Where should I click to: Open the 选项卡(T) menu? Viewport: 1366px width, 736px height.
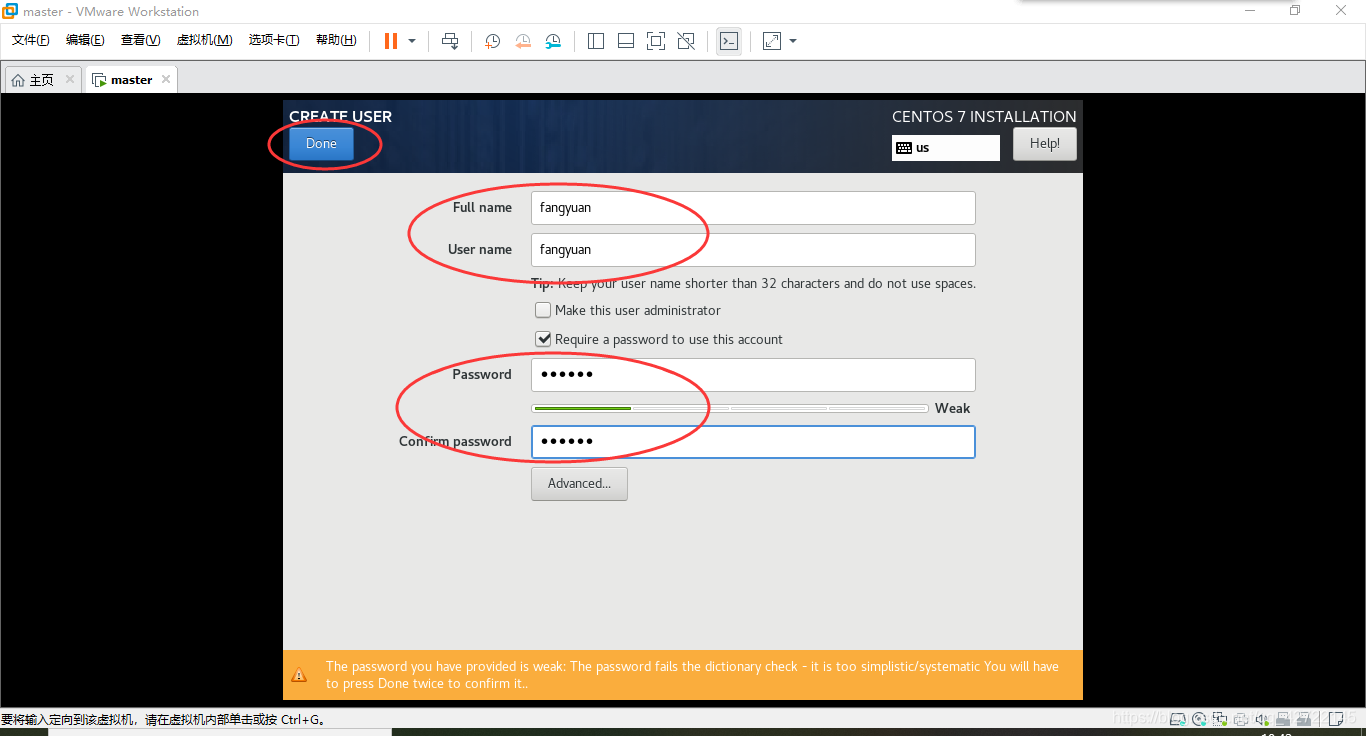click(274, 40)
